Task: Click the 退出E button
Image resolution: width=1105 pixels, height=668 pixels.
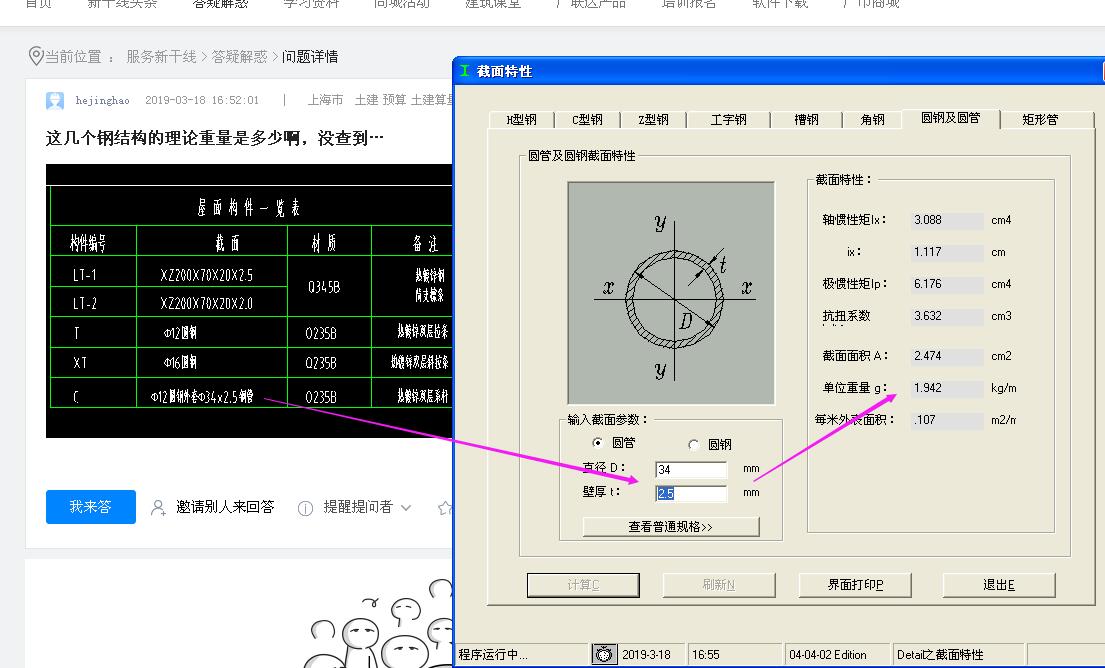Action: [999, 585]
